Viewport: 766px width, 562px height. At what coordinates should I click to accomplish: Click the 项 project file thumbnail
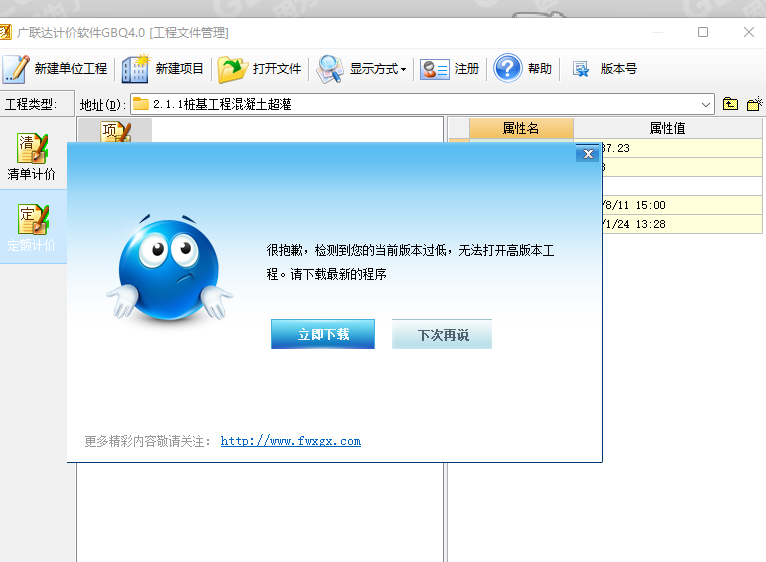tap(115, 131)
